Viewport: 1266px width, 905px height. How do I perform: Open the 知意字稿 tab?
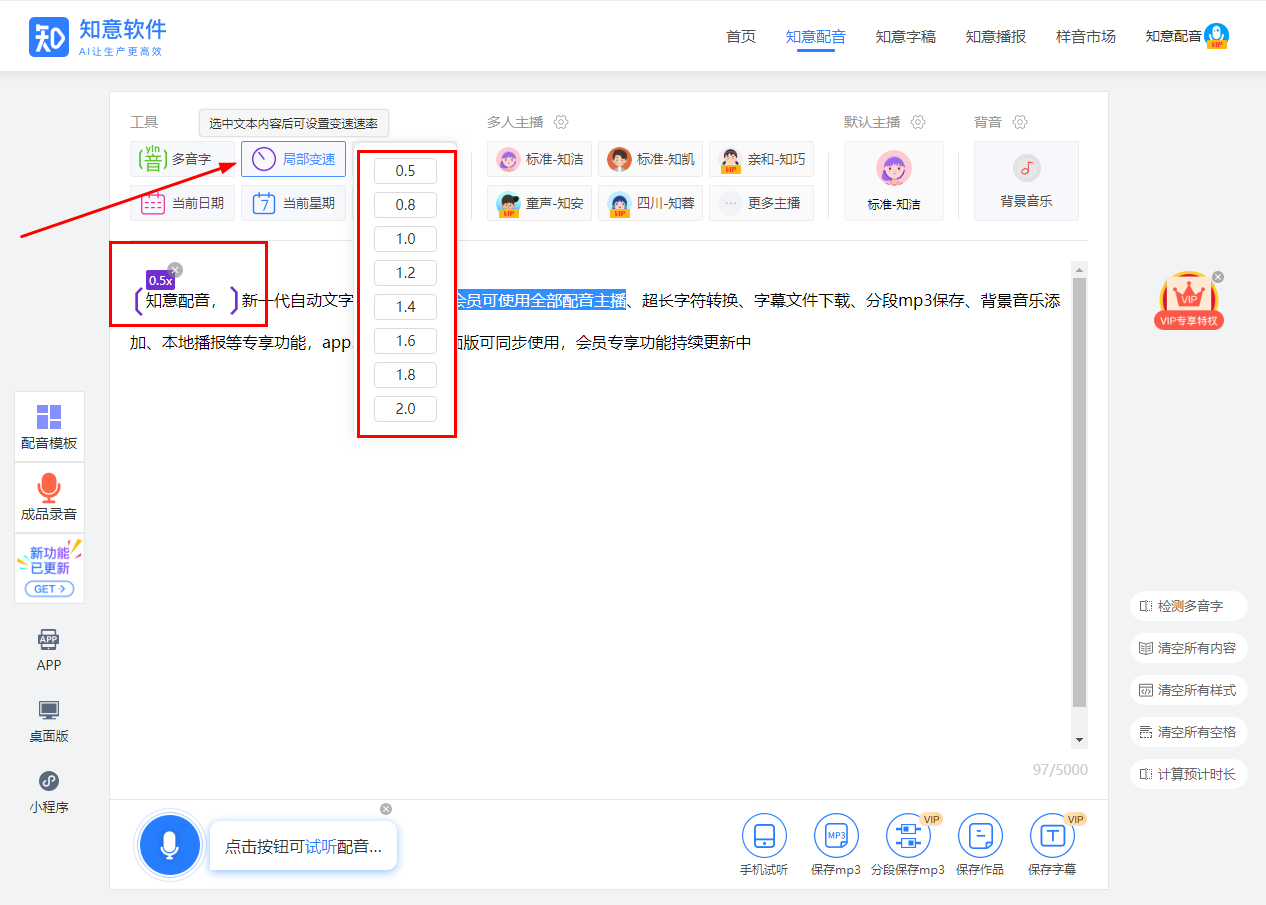tap(905, 37)
